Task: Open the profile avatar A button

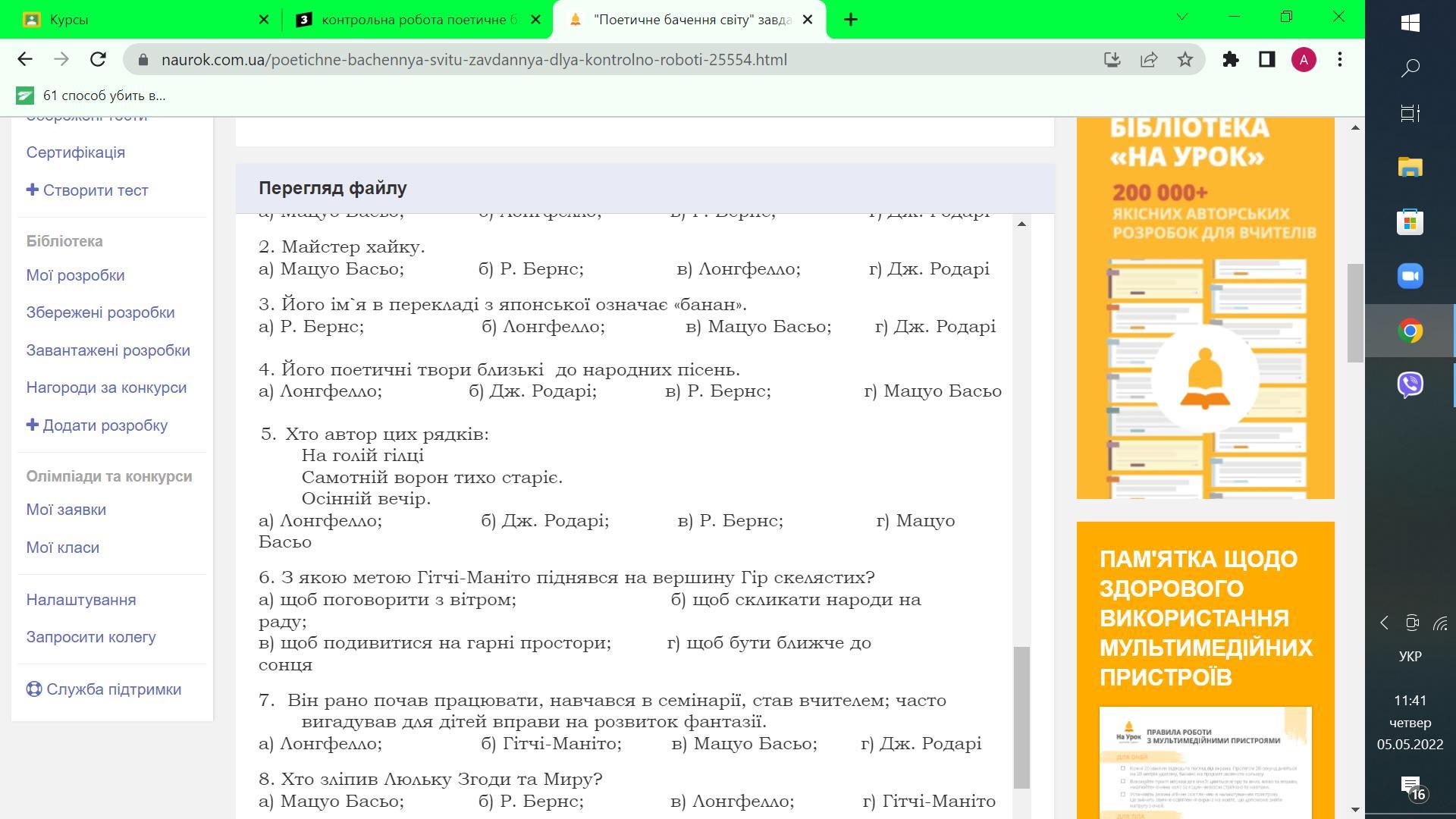Action: tap(1303, 59)
